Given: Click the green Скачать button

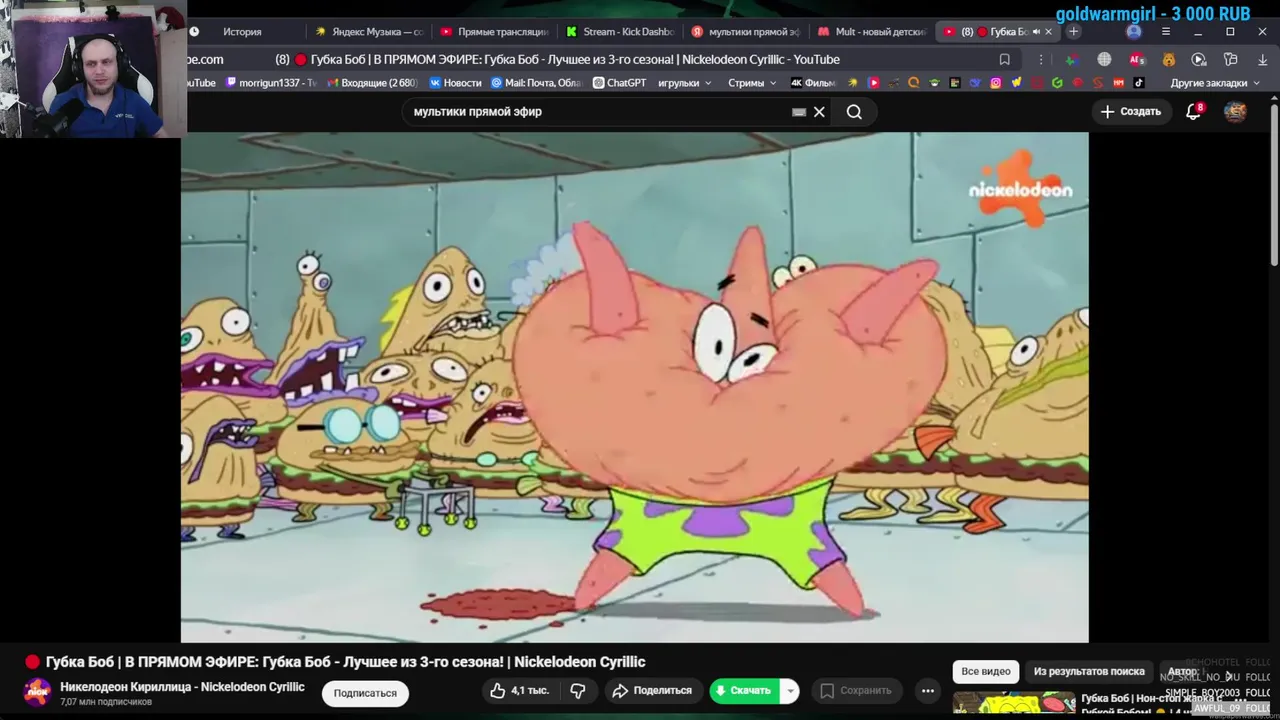Looking at the screenshot, I should [x=744, y=691].
